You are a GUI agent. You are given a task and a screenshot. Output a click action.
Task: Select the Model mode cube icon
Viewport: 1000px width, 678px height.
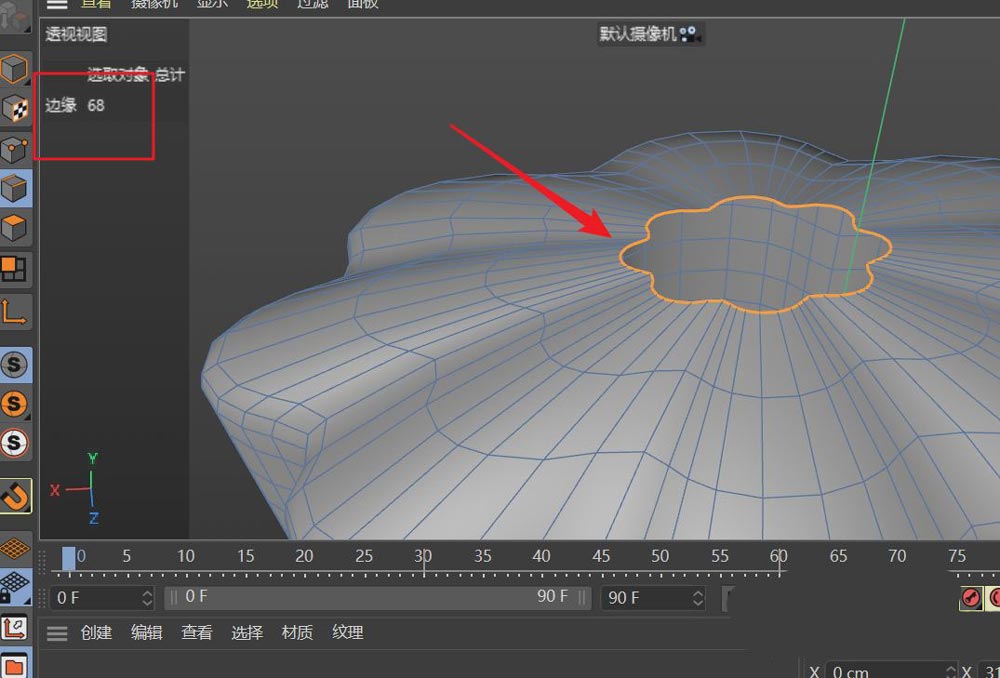click(15, 69)
